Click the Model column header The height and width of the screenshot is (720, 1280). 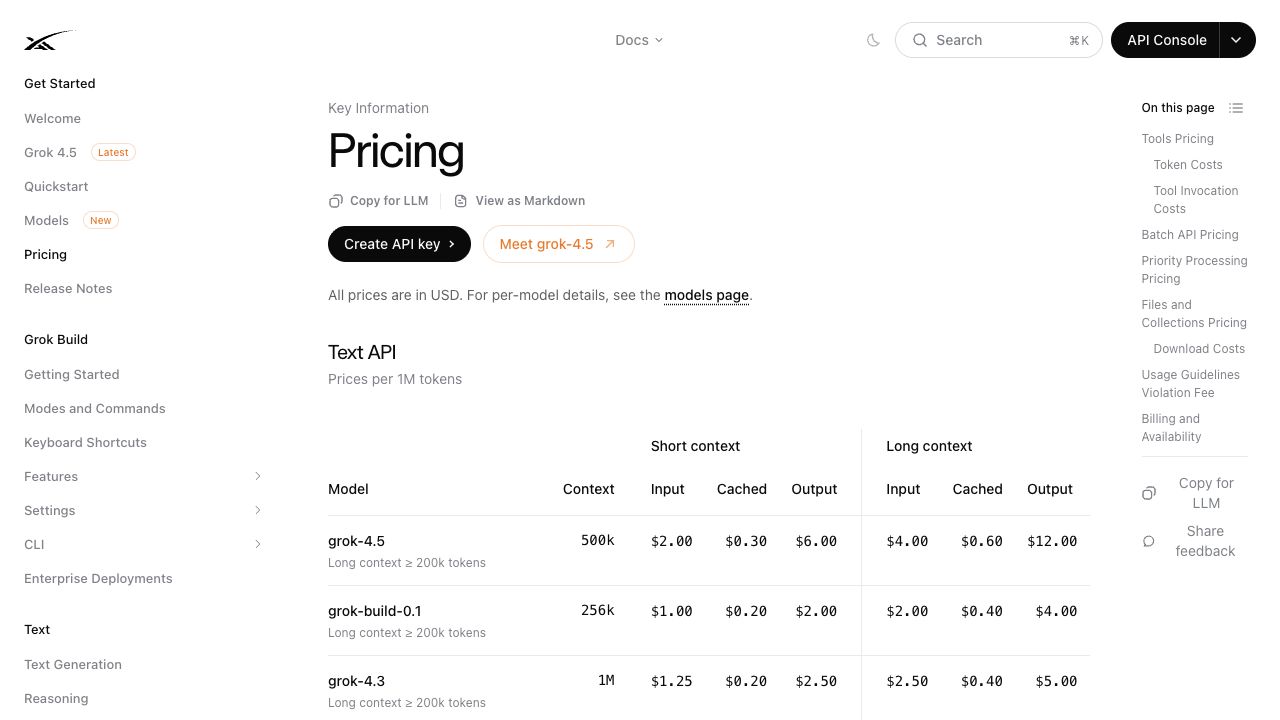[348, 489]
